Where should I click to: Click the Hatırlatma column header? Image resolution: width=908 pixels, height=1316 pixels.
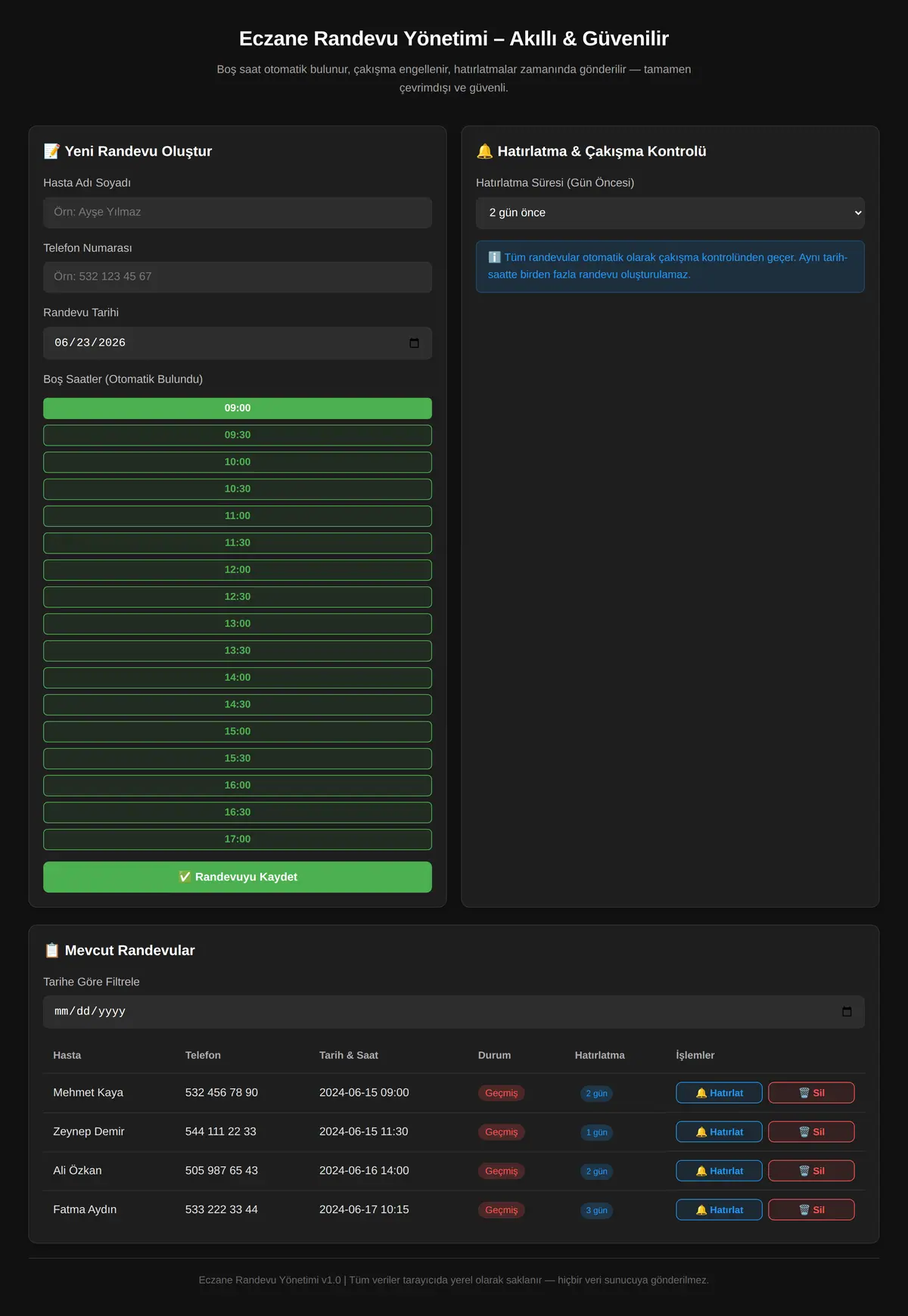tap(600, 1055)
